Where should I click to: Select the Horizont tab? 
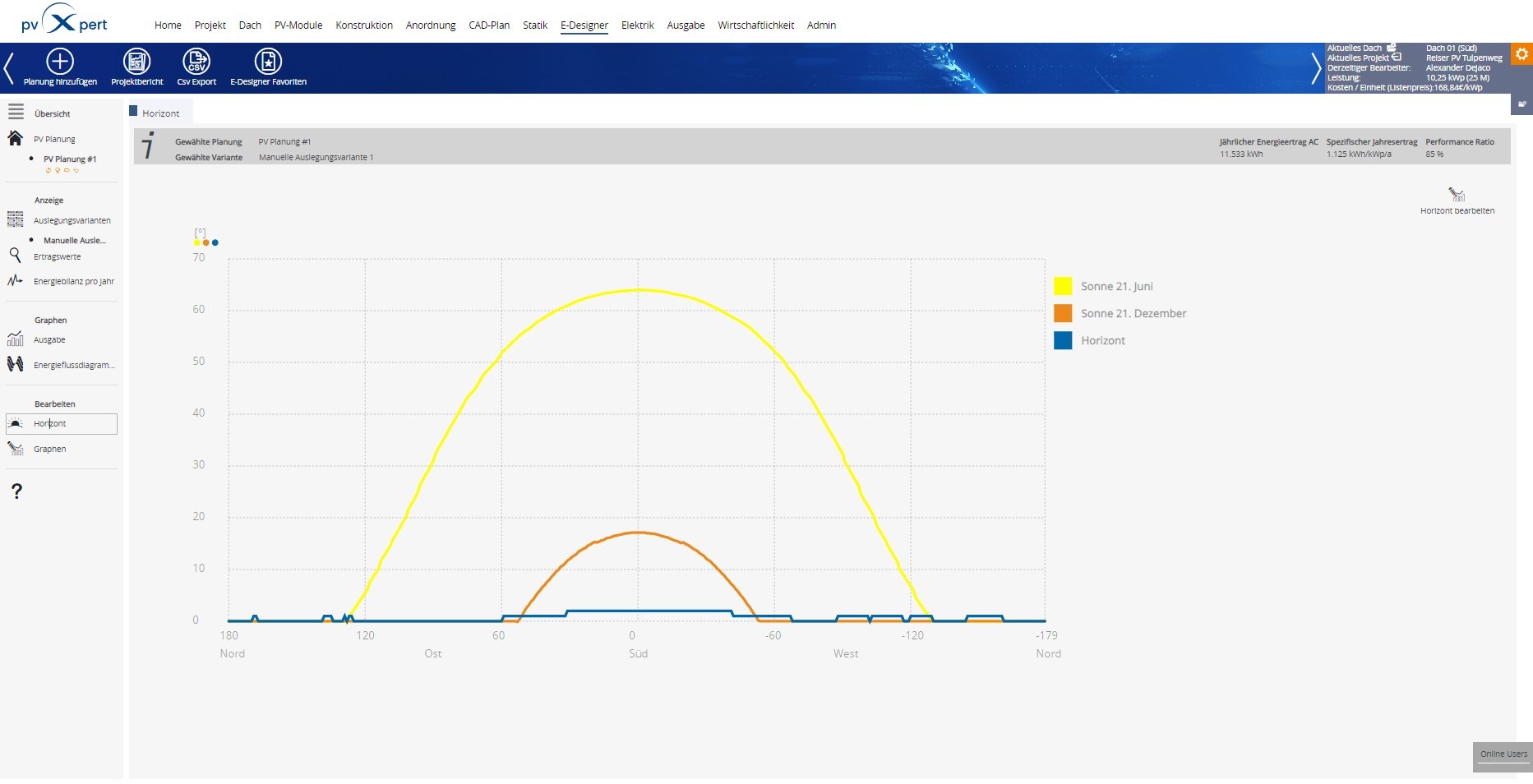pyautogui.click(x=161, y=112)
